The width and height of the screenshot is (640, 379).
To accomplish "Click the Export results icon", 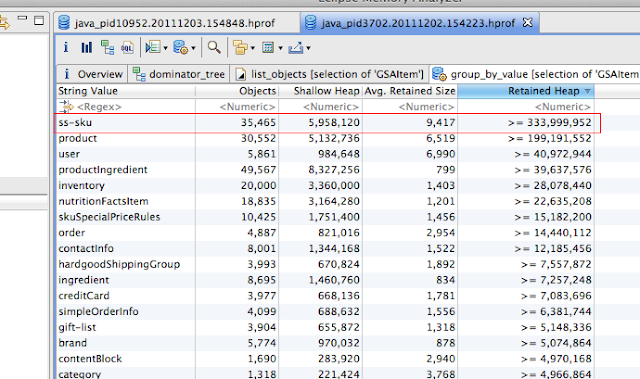I will [x=296, y=48].
